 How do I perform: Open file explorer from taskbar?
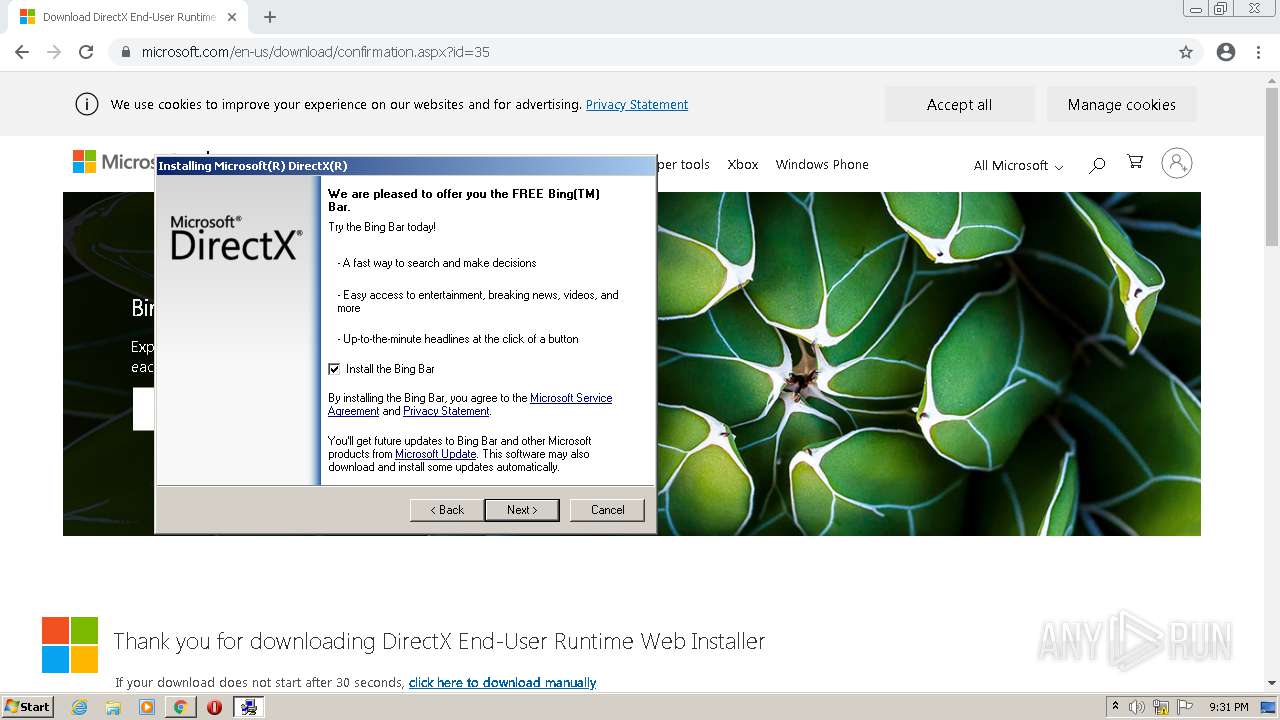point(113,707)
